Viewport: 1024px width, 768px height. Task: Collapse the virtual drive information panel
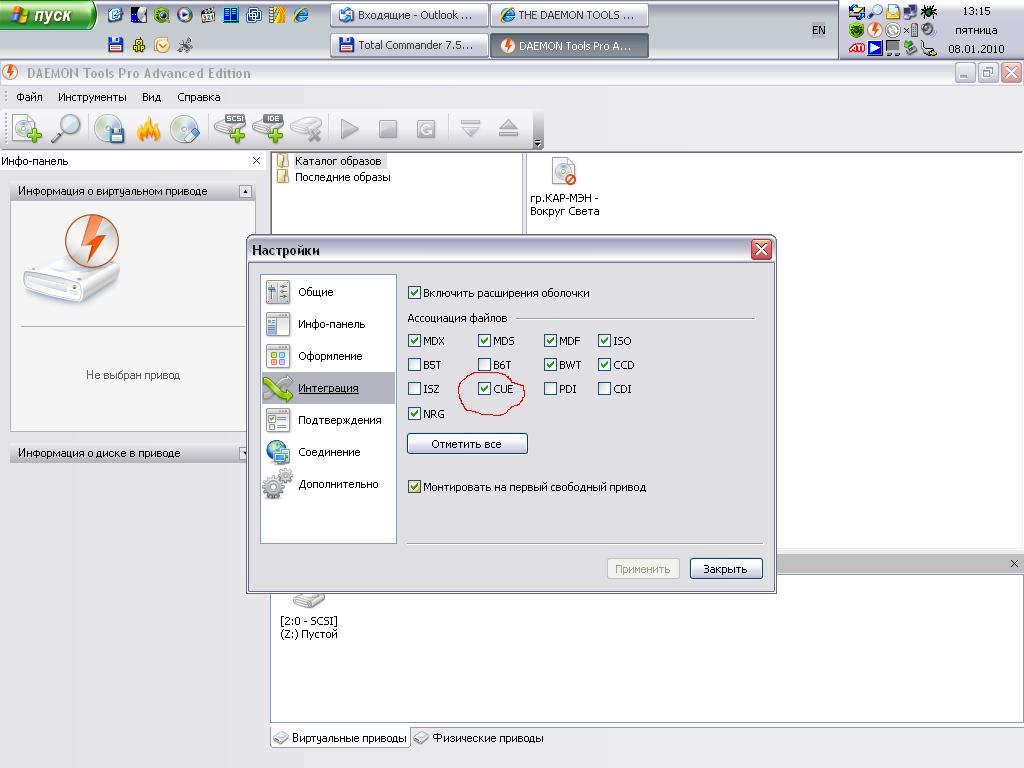click(x=245, y=191)
